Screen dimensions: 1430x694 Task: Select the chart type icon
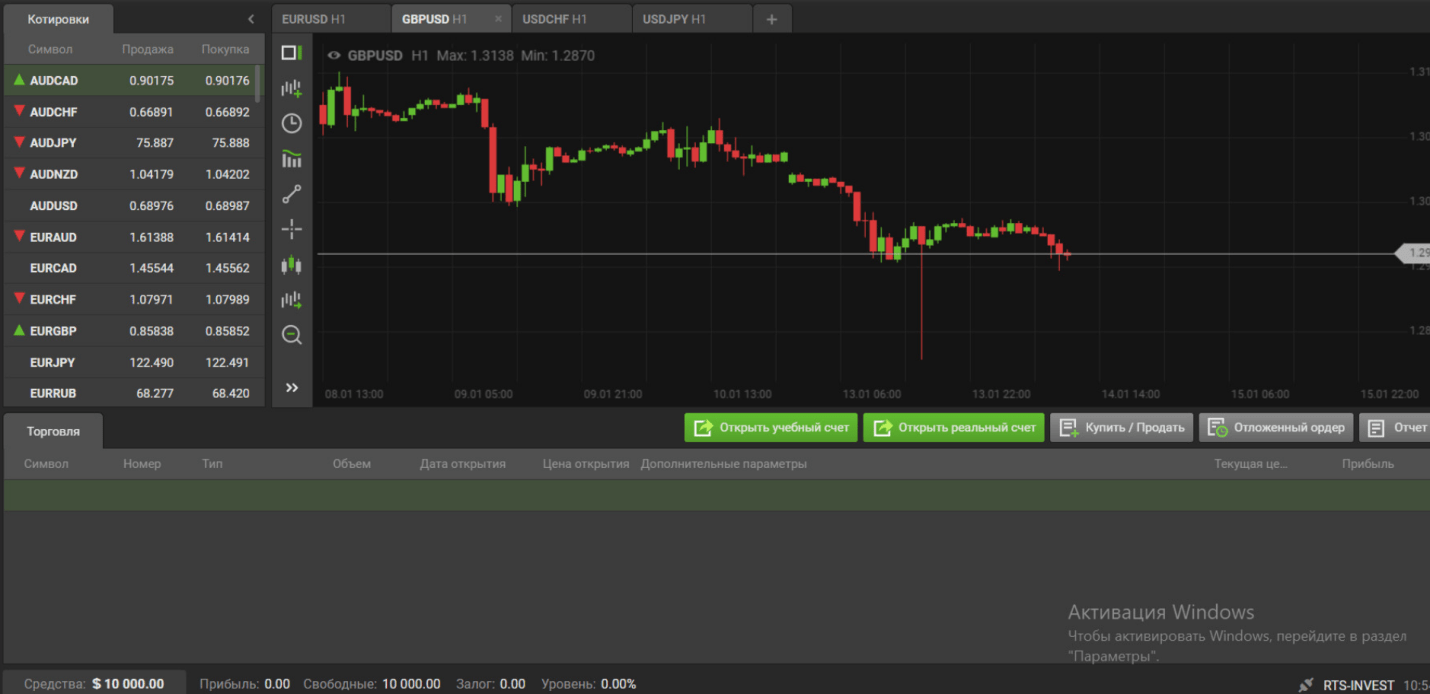291,52
